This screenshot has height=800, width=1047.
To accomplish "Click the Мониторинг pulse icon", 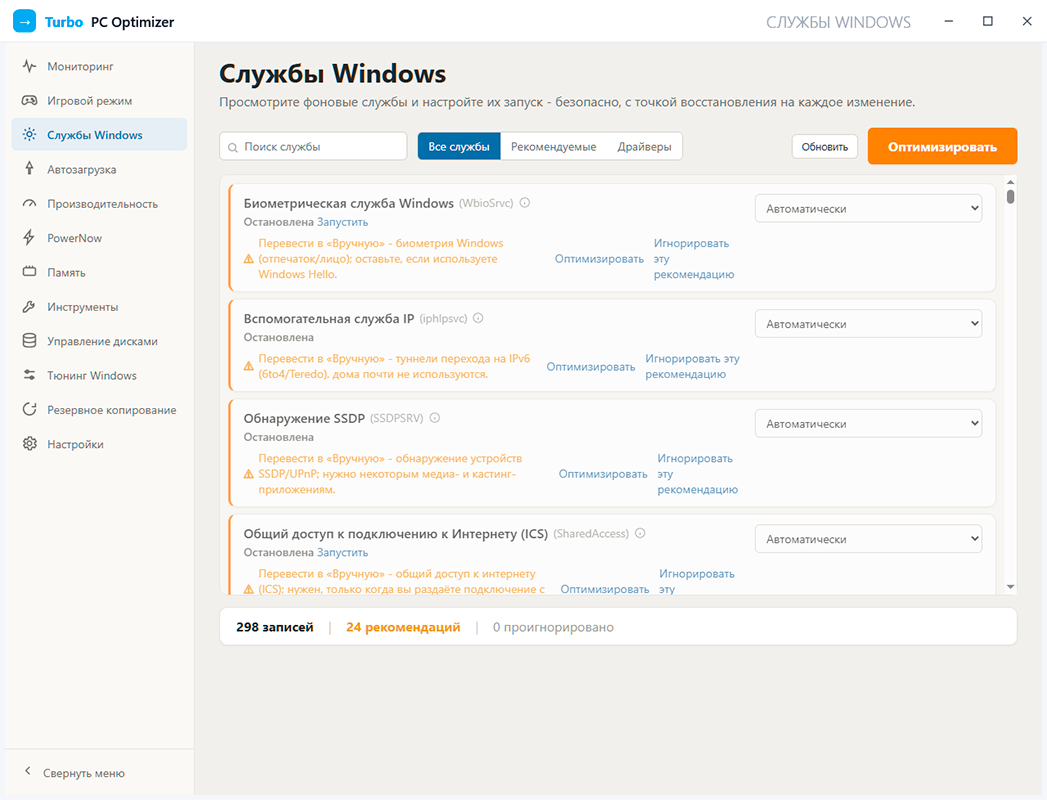I will 29,66.
